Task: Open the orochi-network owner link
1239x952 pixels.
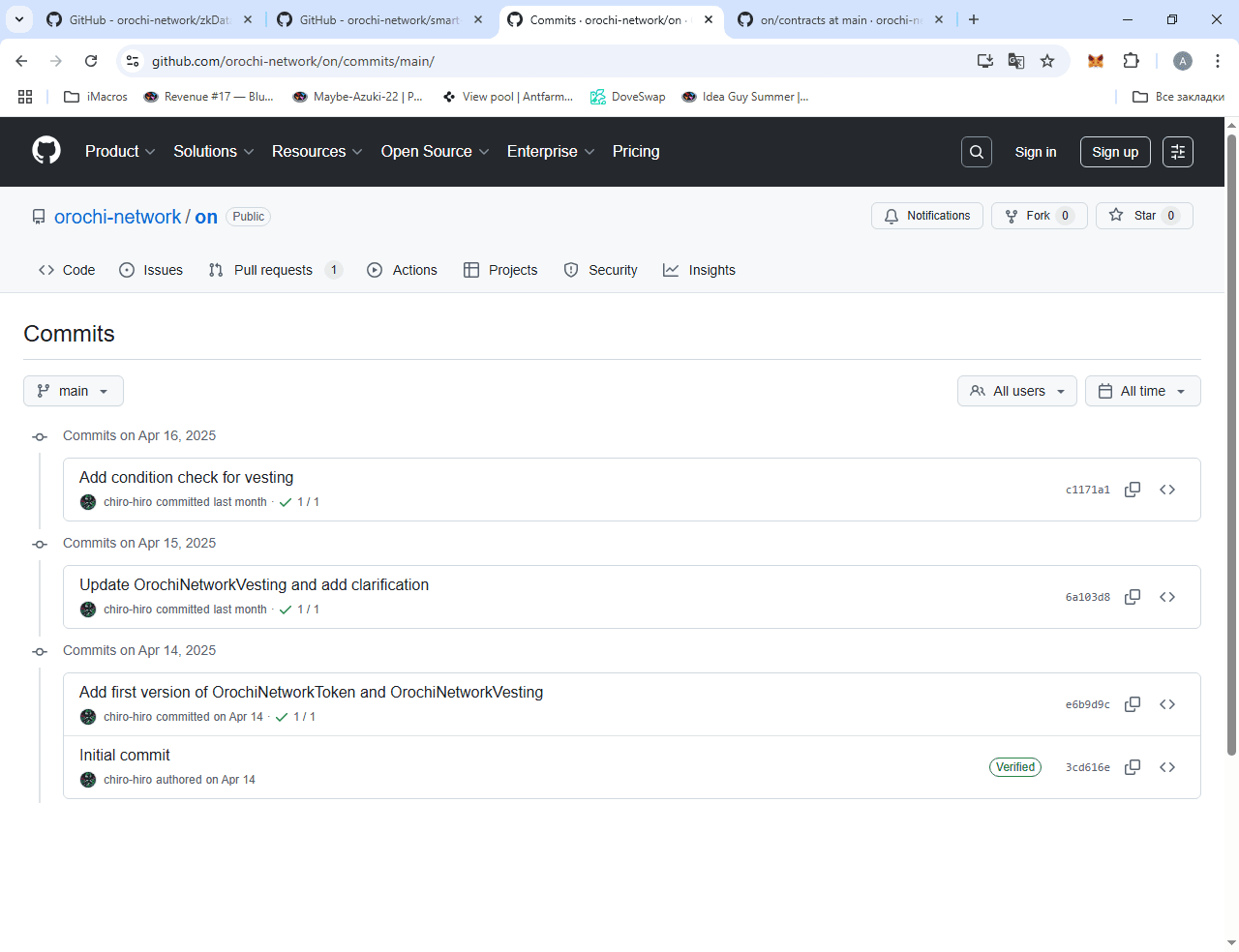Action: pyautogui.click(x=118, y=217)
